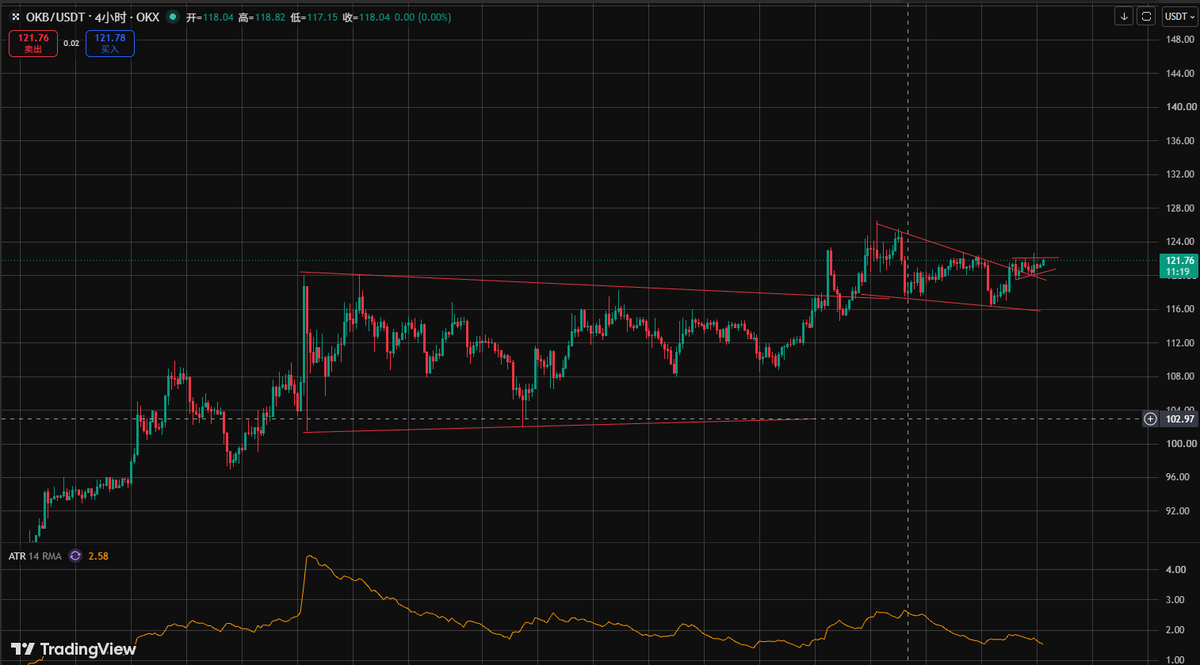Click the red 121.76 sell button
This screenshot has height=665, width=1200.
click(x=33, y=43)
